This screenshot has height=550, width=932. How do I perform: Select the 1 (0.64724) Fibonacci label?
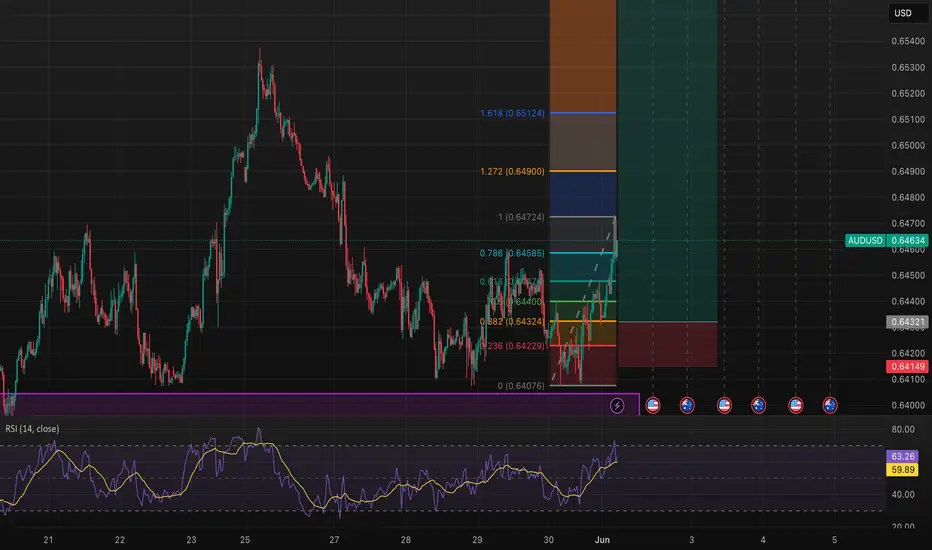(521, 217)
